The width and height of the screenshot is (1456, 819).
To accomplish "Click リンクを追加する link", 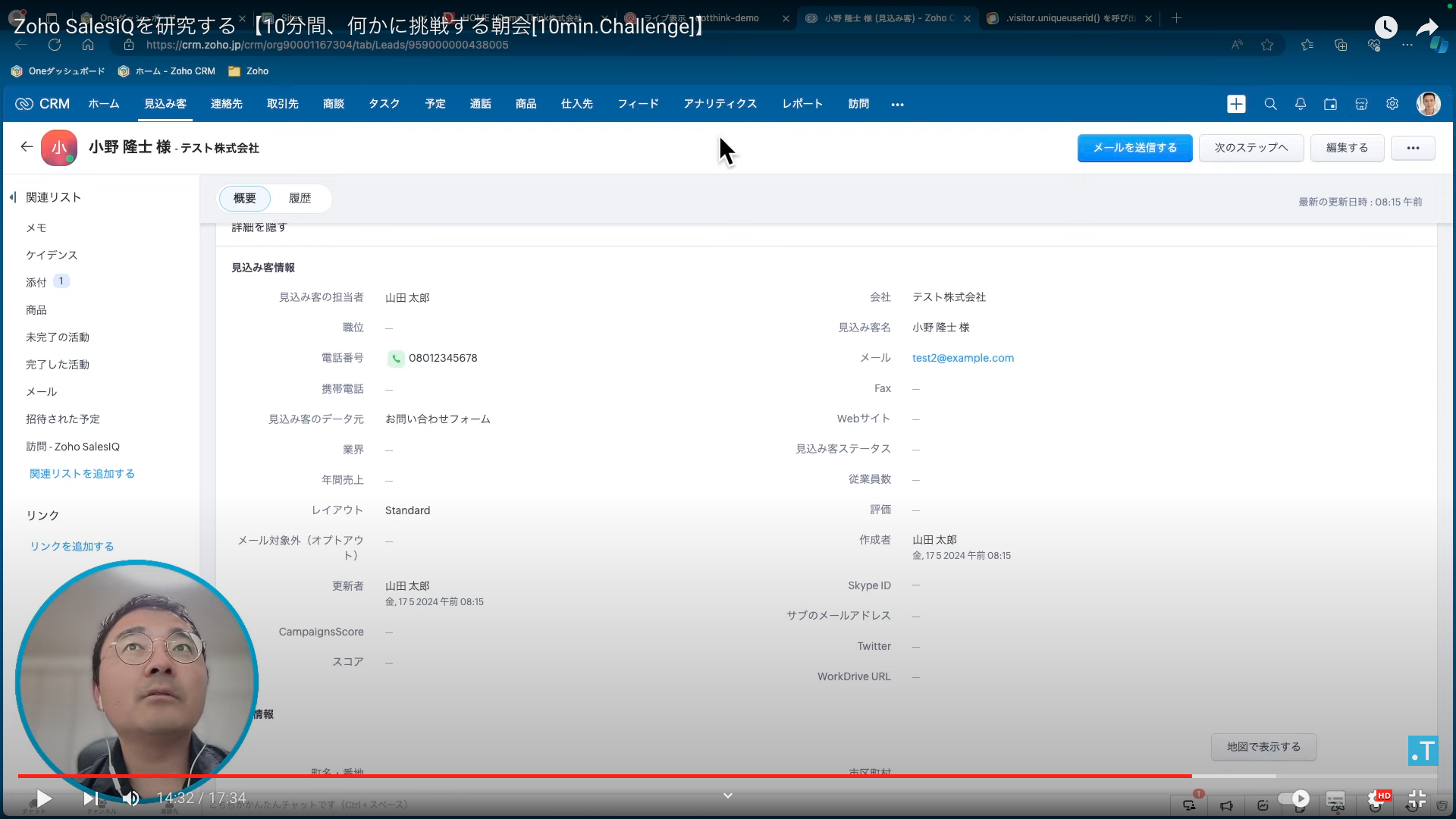I will [72, 547].
